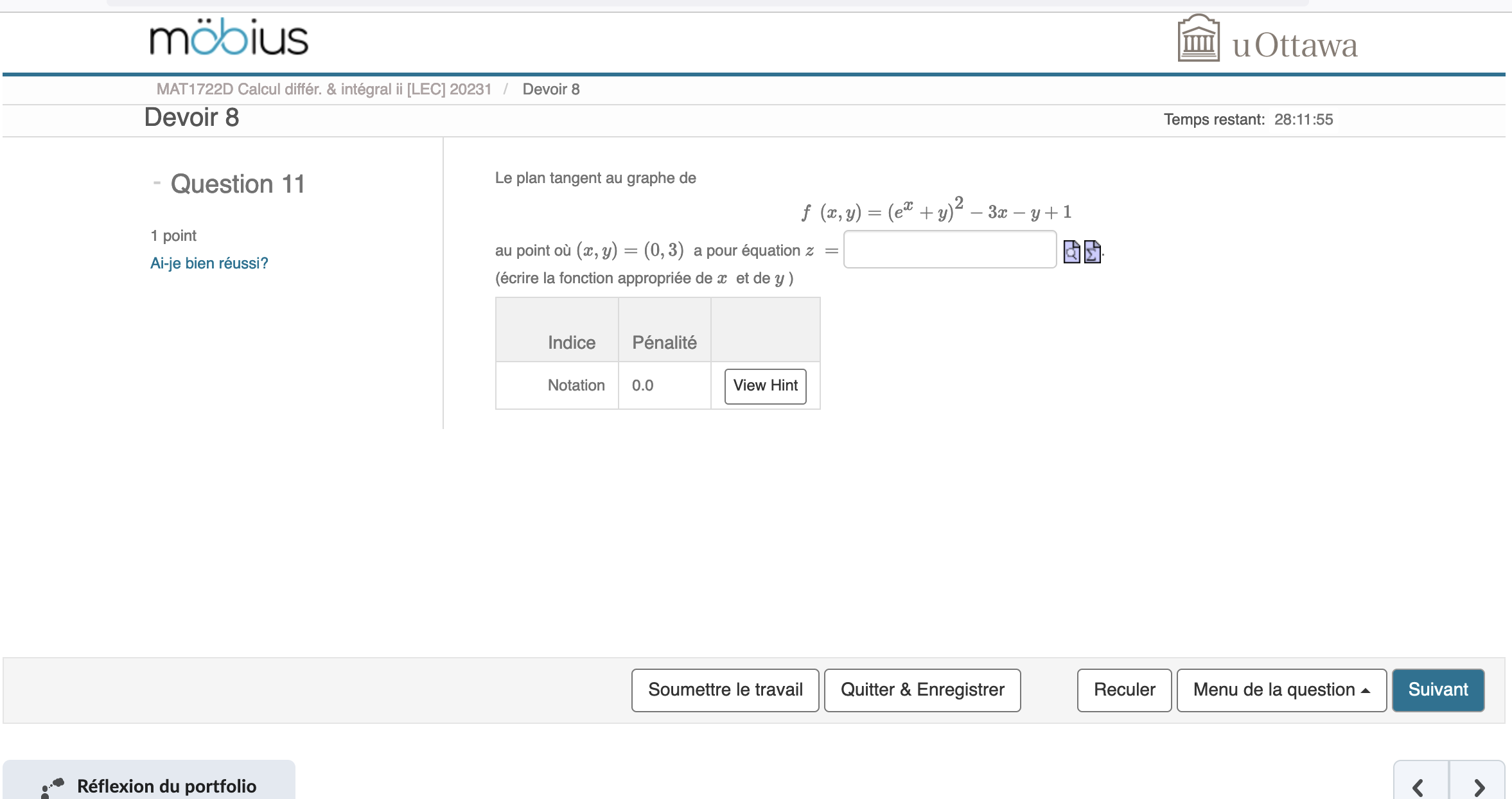The height and width of the screenshot is (799, 1512).
Task: Open the equation preview icon beside the answer field
Action: tap(1071, 252)
